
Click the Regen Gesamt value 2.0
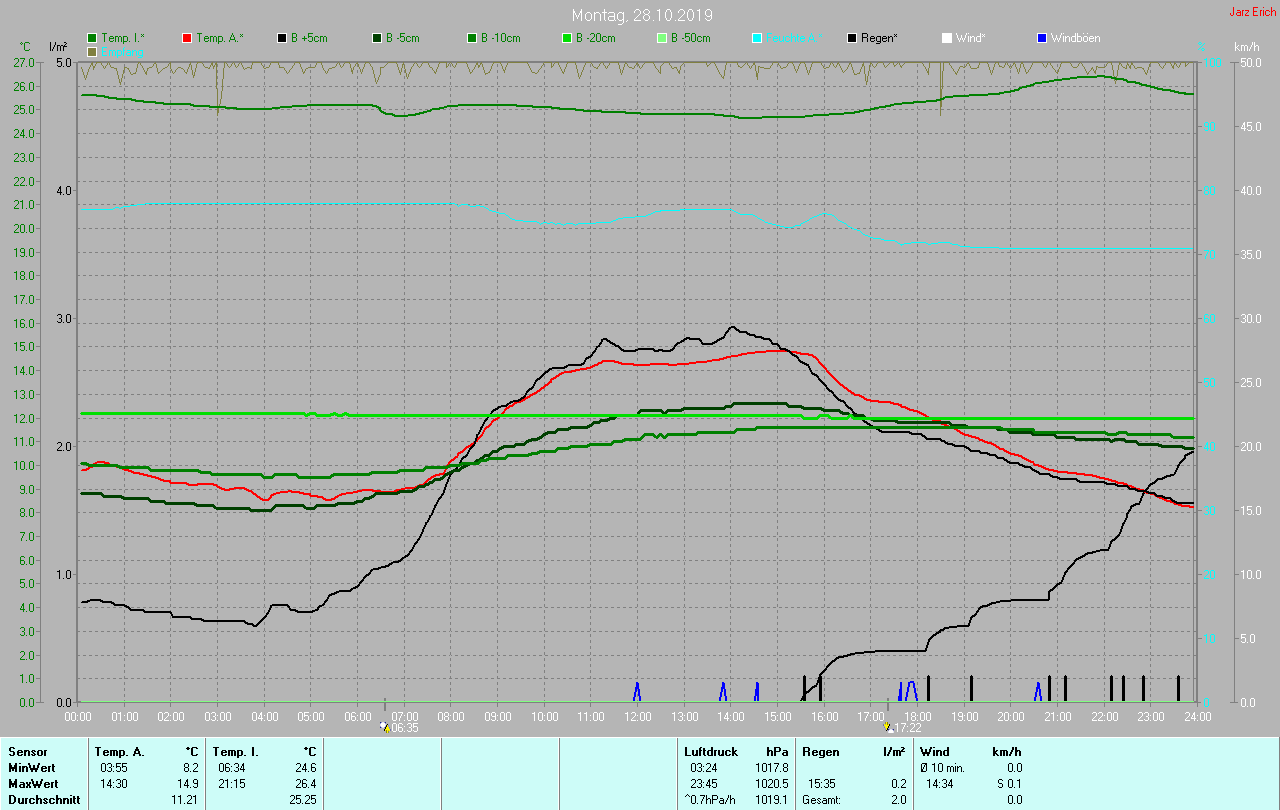898,799
